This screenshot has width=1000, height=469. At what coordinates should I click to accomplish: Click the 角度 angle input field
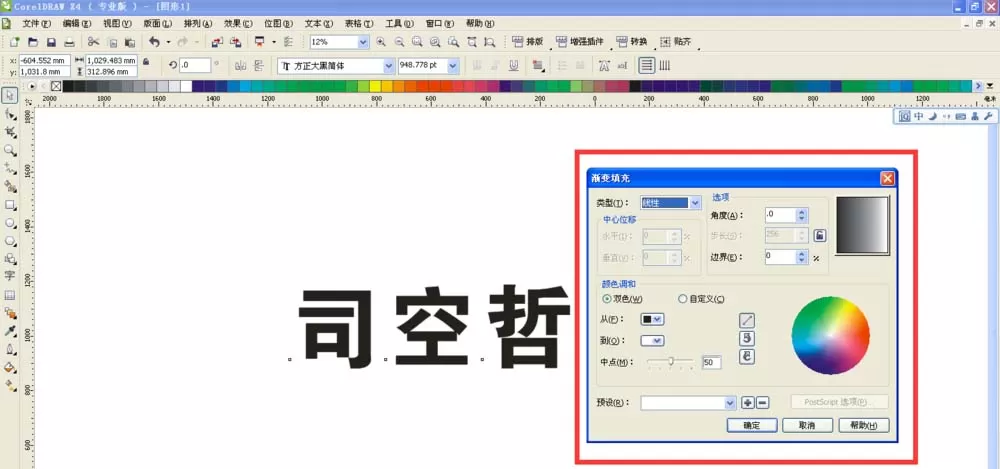click(x=781, y=216)
